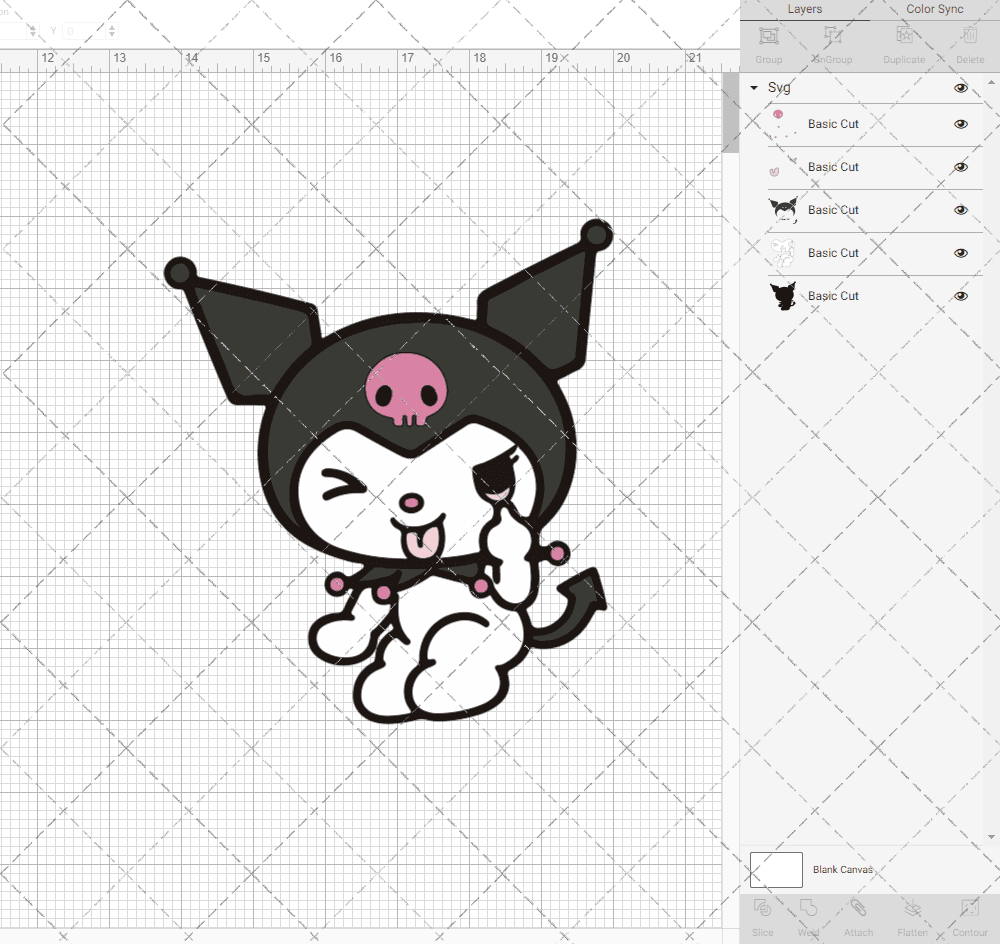Hide the top Basic Cut layer
The width and height of the screenshot is (1000, 944).
[x=961, y=124]
